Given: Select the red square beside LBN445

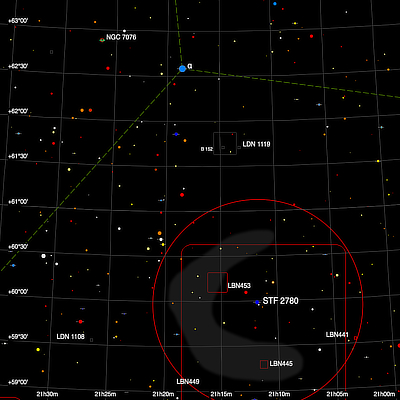Looking at the screenshot, I should click(x=264, y=364).
